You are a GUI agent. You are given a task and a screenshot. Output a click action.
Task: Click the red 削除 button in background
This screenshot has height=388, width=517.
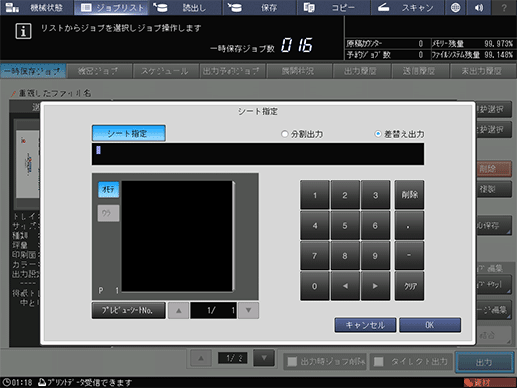pyautogui.click(x=494, y=169)
